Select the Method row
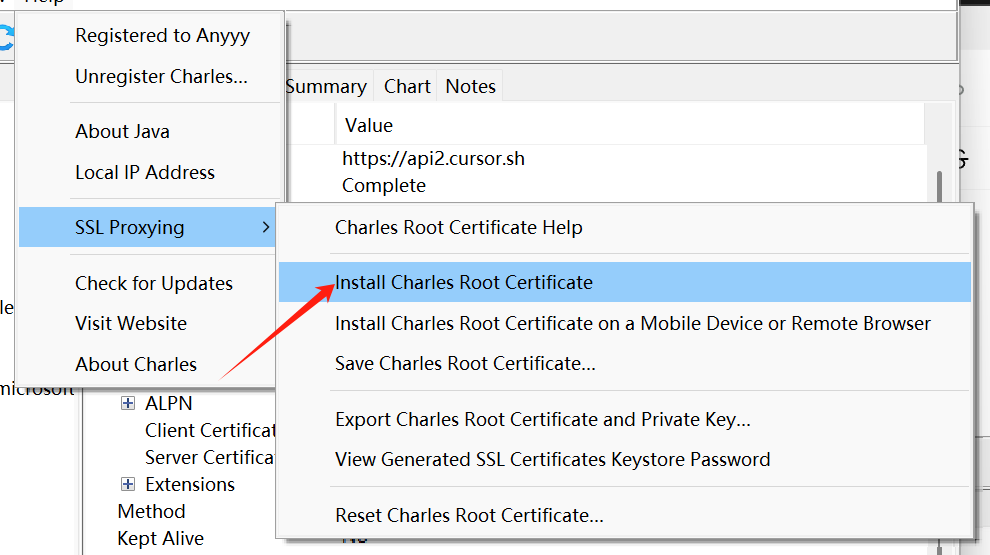The height and width of the screenshot is (555, 990). coord(152,511)
